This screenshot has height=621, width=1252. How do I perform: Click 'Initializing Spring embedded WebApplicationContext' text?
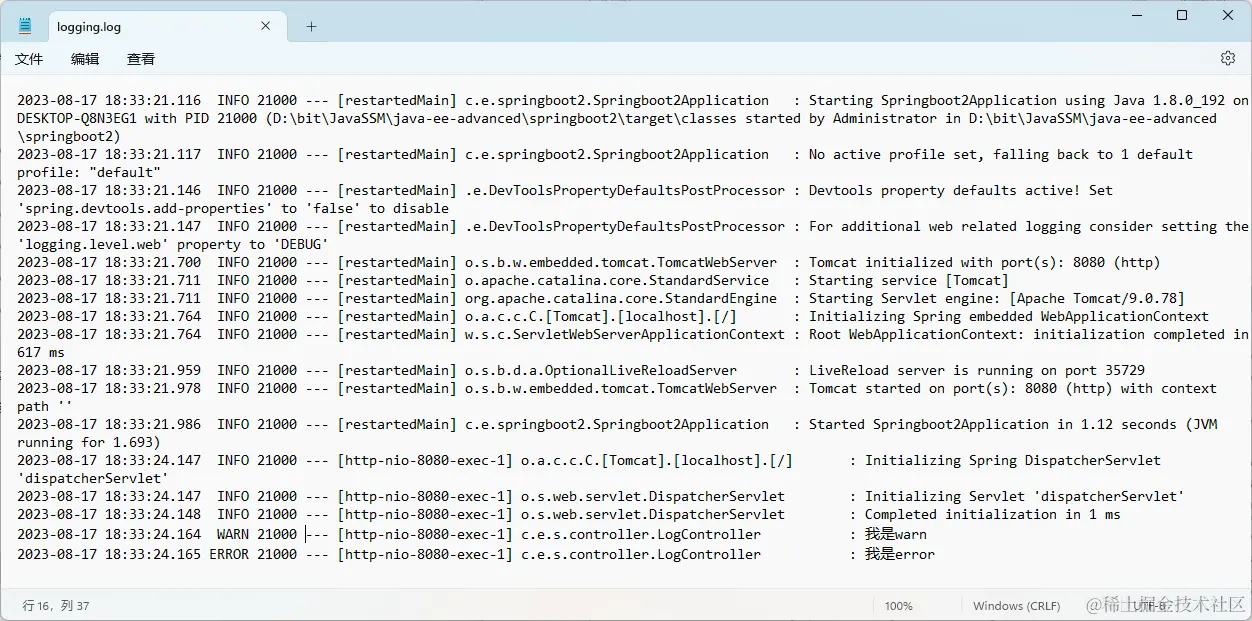tap(1009, 316)
